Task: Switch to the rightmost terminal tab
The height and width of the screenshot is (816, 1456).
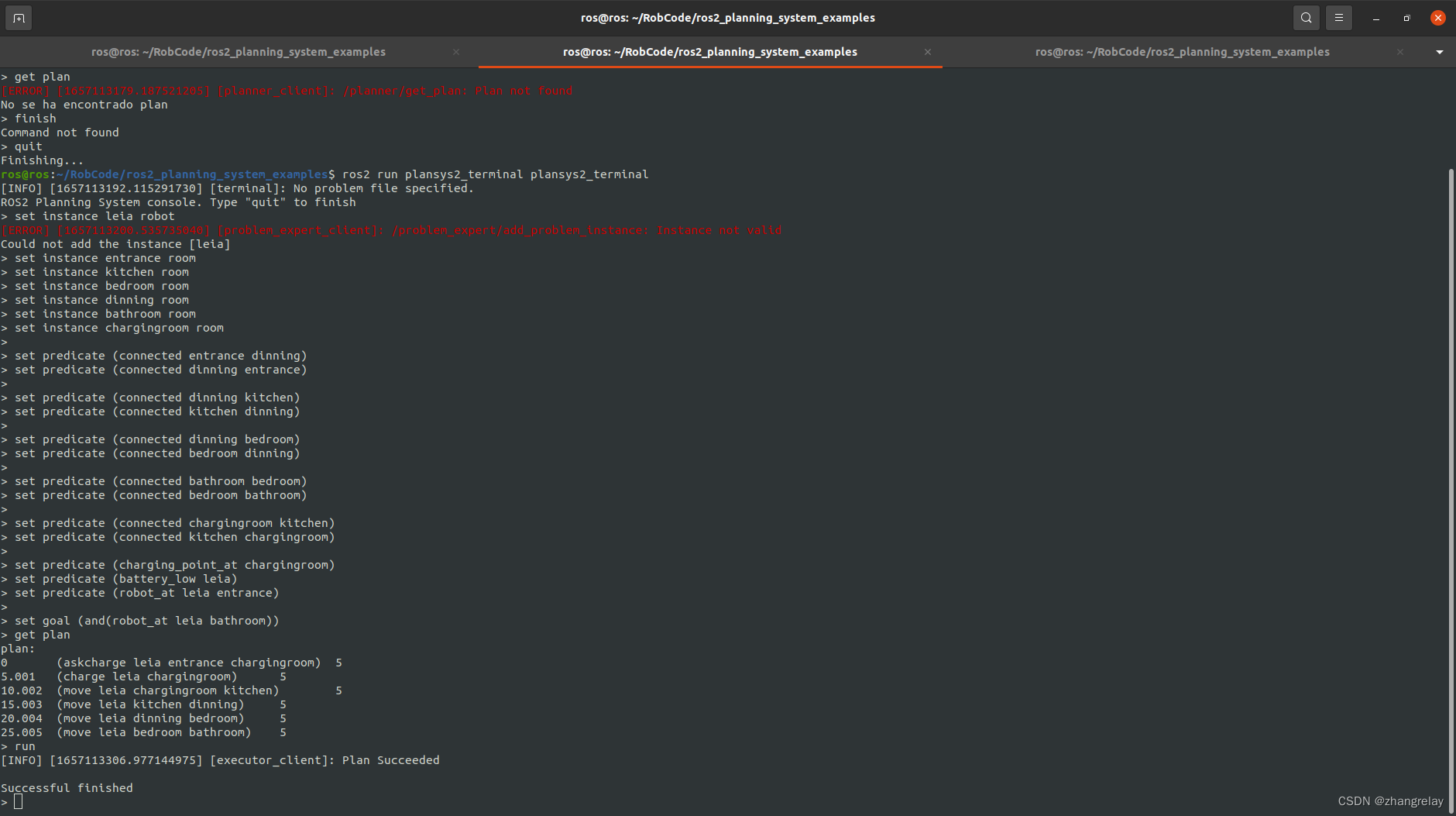Action: pos(1181,52)
